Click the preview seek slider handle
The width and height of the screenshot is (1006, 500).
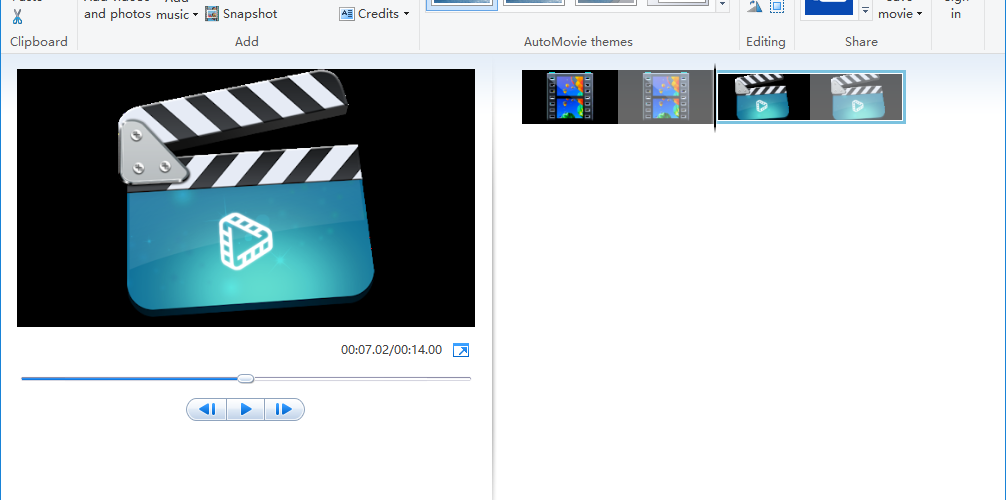pos(246,379)
